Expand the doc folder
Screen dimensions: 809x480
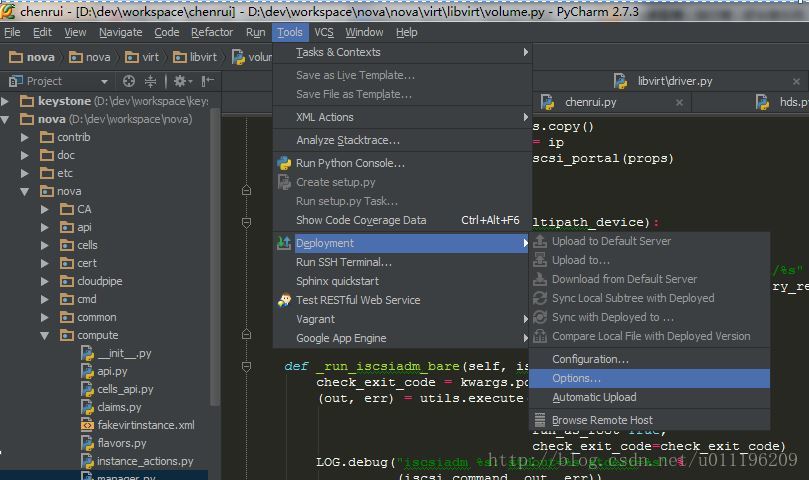pos(25,155)
